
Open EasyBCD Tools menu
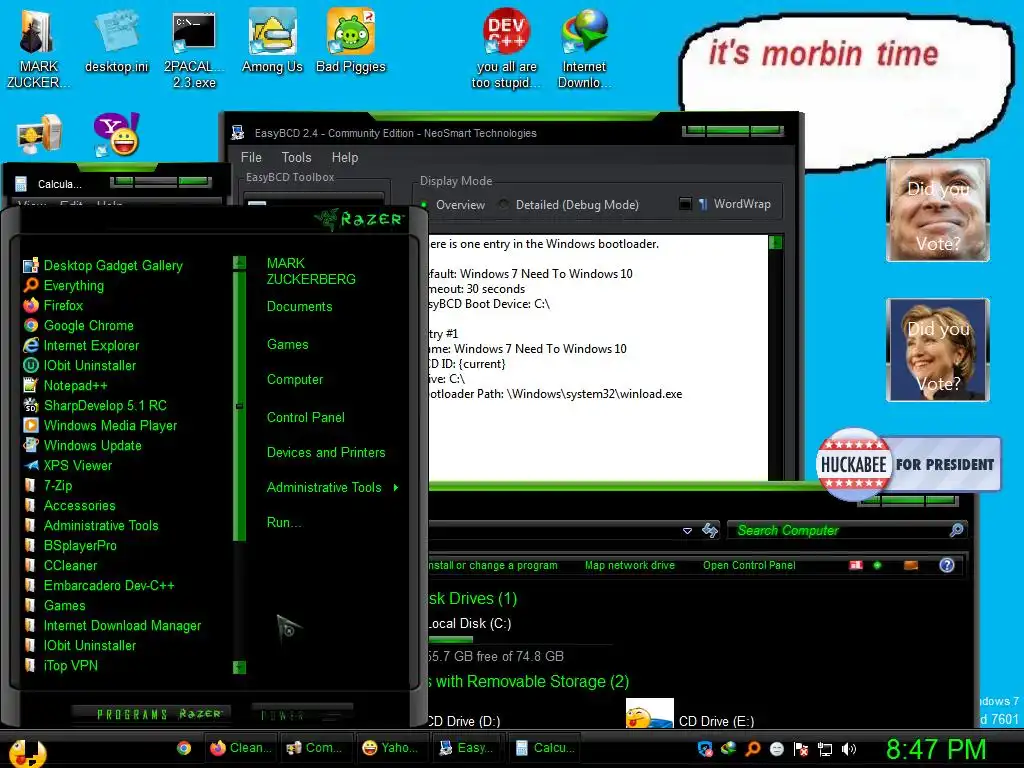(x=296, y=157)
